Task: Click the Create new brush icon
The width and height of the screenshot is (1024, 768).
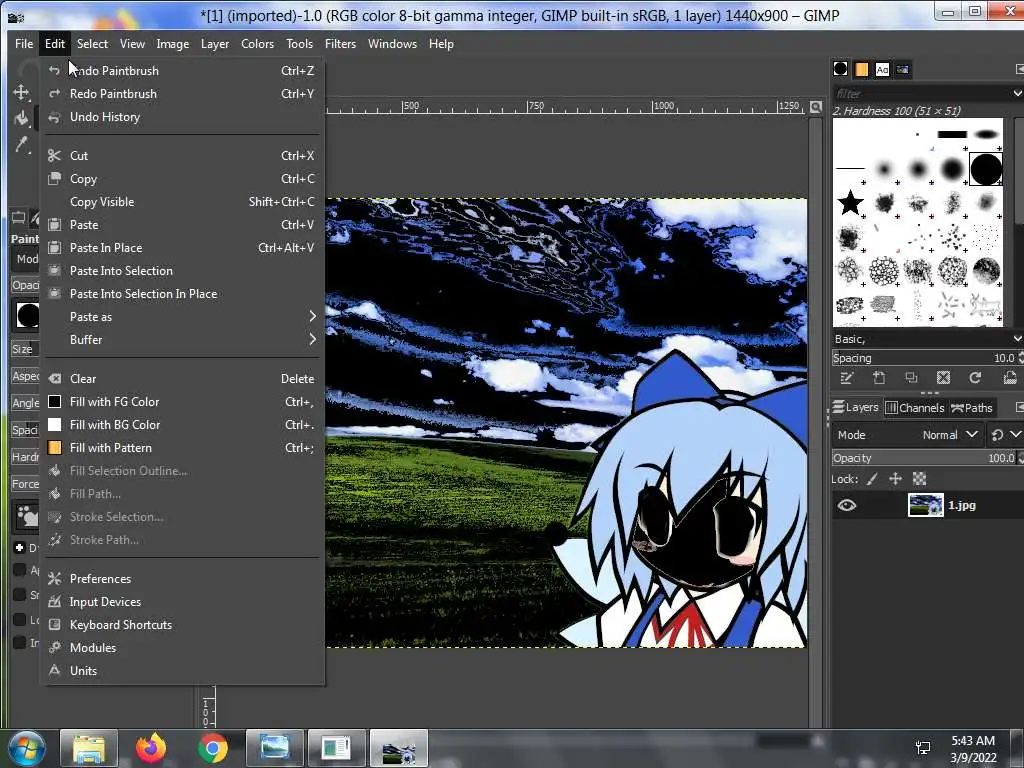Action: coord(879,377)
